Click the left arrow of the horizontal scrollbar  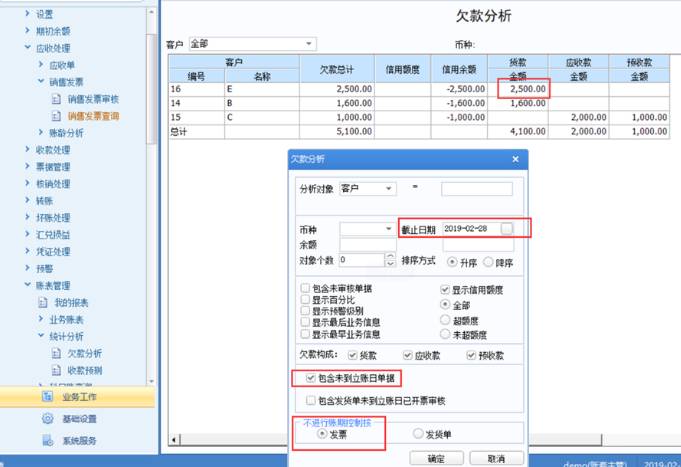[174, 440]
